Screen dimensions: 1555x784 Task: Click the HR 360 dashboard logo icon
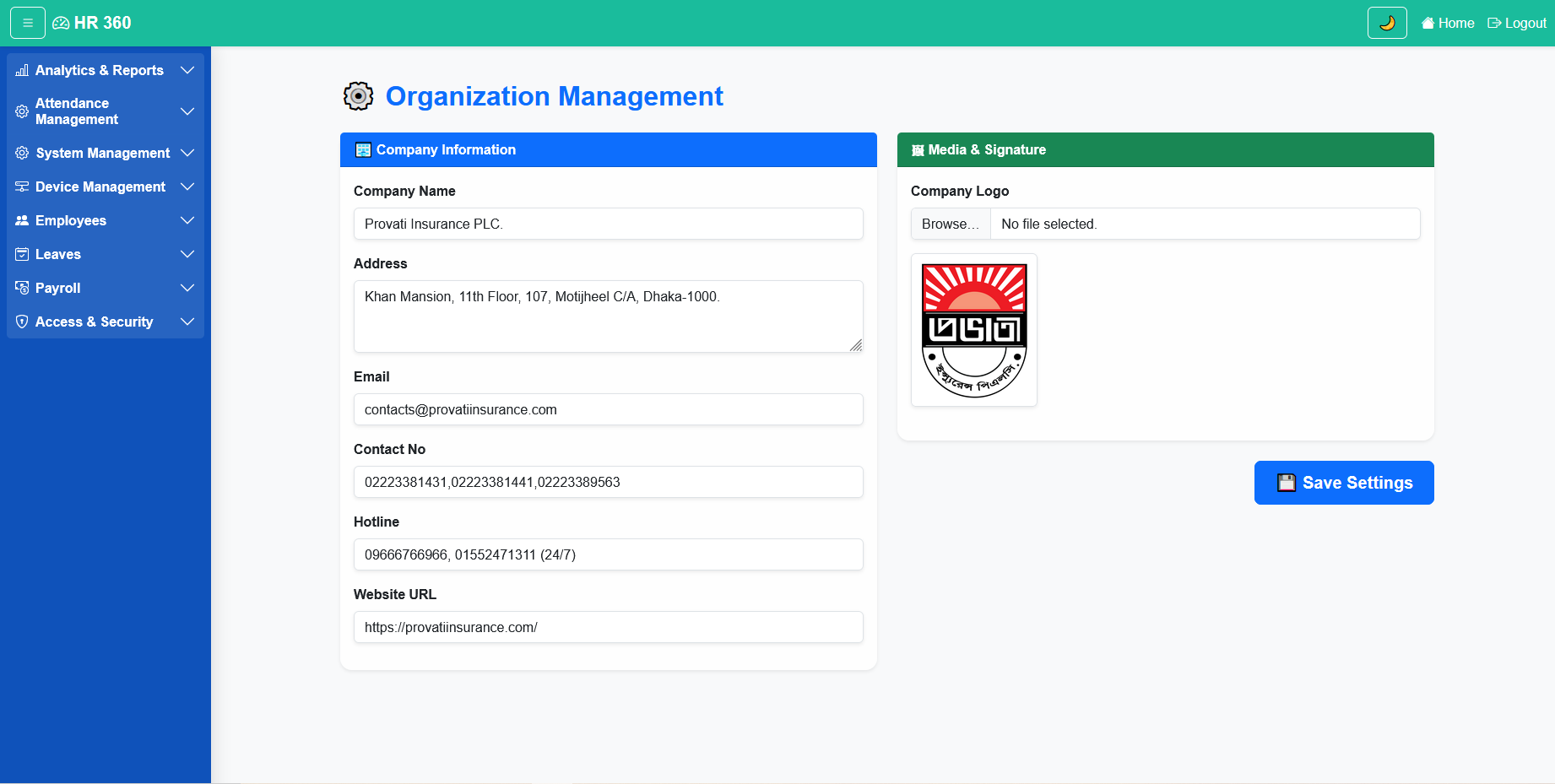(61, 23)
